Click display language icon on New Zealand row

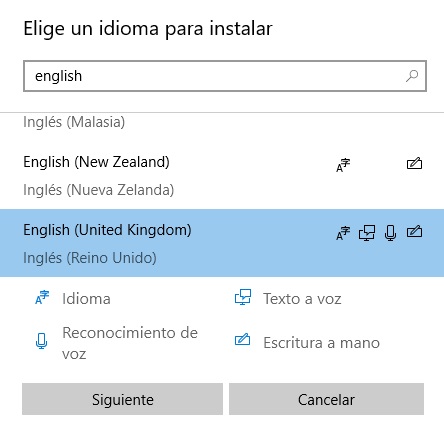tap(343, 165)
